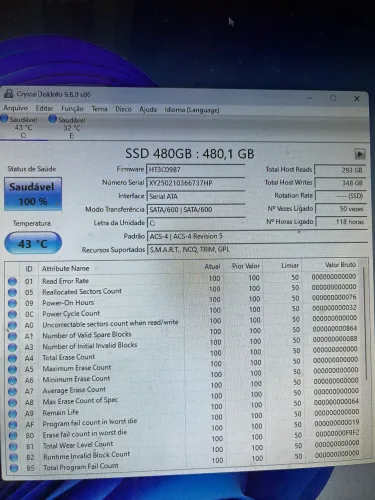Click the 43 °C temperature button
This screenshot has height=500, width=375.
33,243
